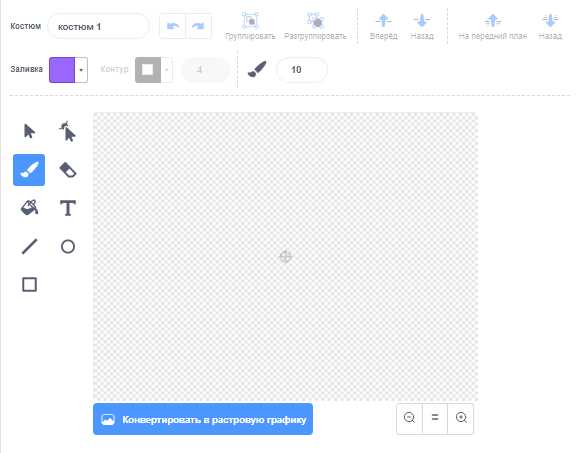Screen dimensions: 578x453
Task: Select the Reshape tool
Action: [67, 131]
